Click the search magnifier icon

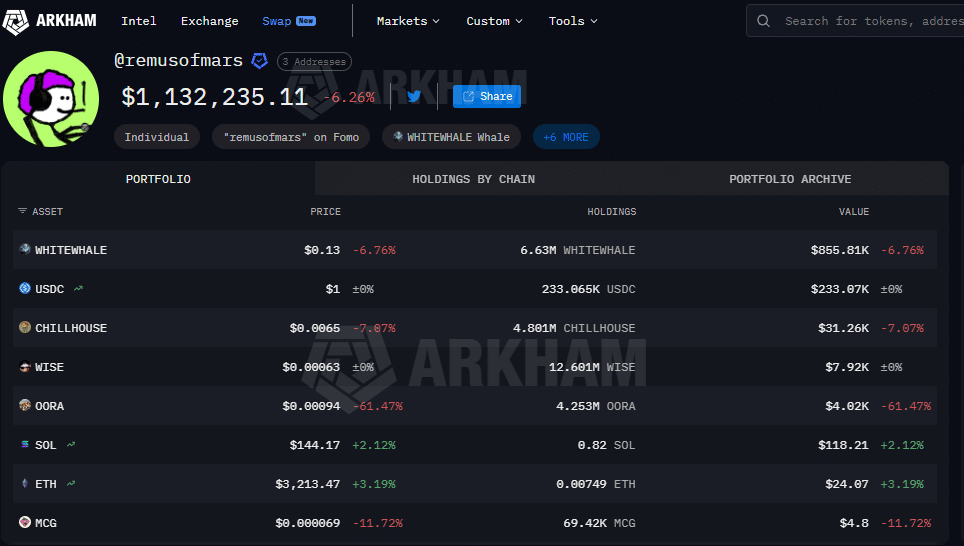(764, 21)
